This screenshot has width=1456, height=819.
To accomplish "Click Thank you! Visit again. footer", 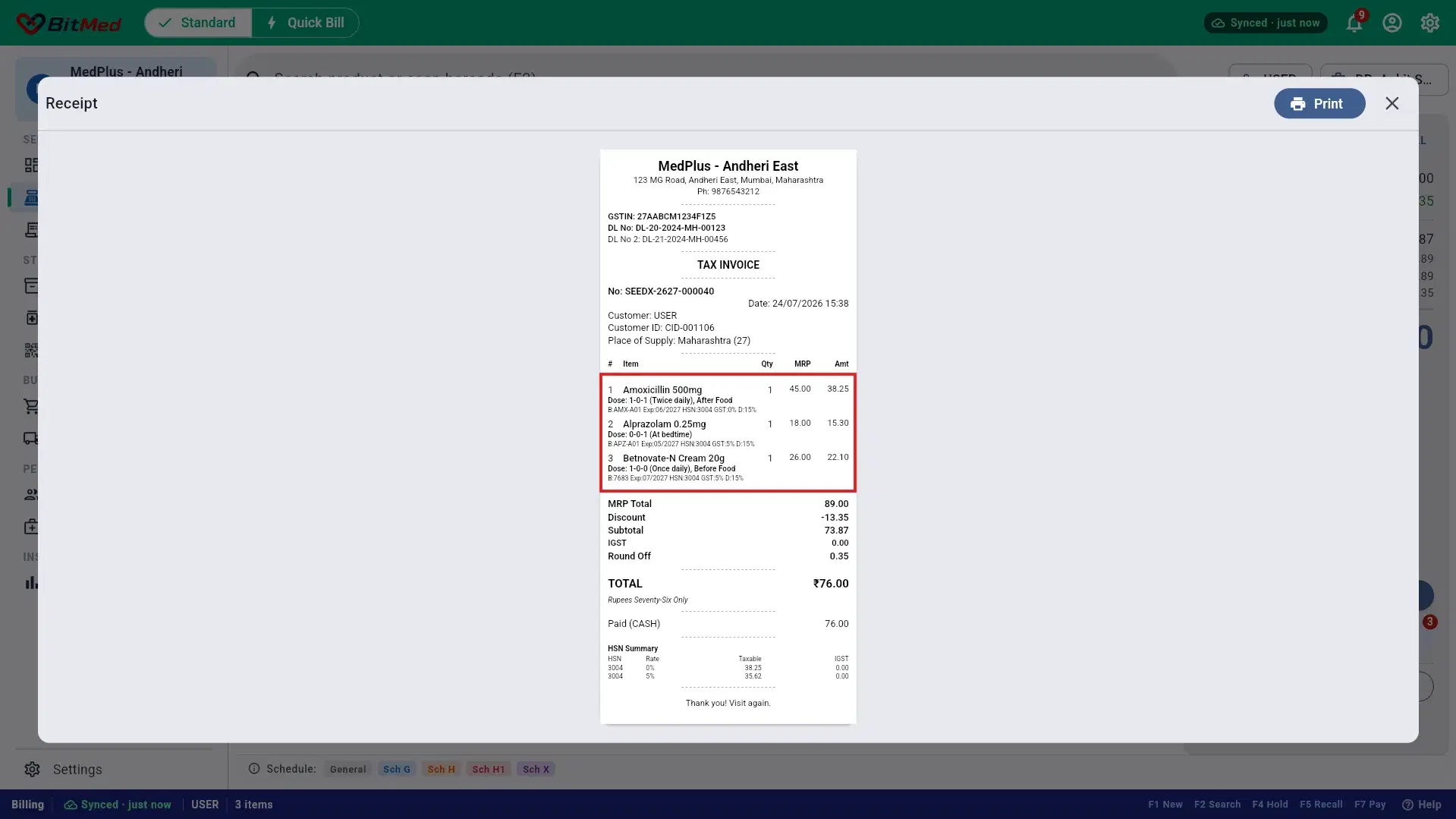I will coord(728,703).
